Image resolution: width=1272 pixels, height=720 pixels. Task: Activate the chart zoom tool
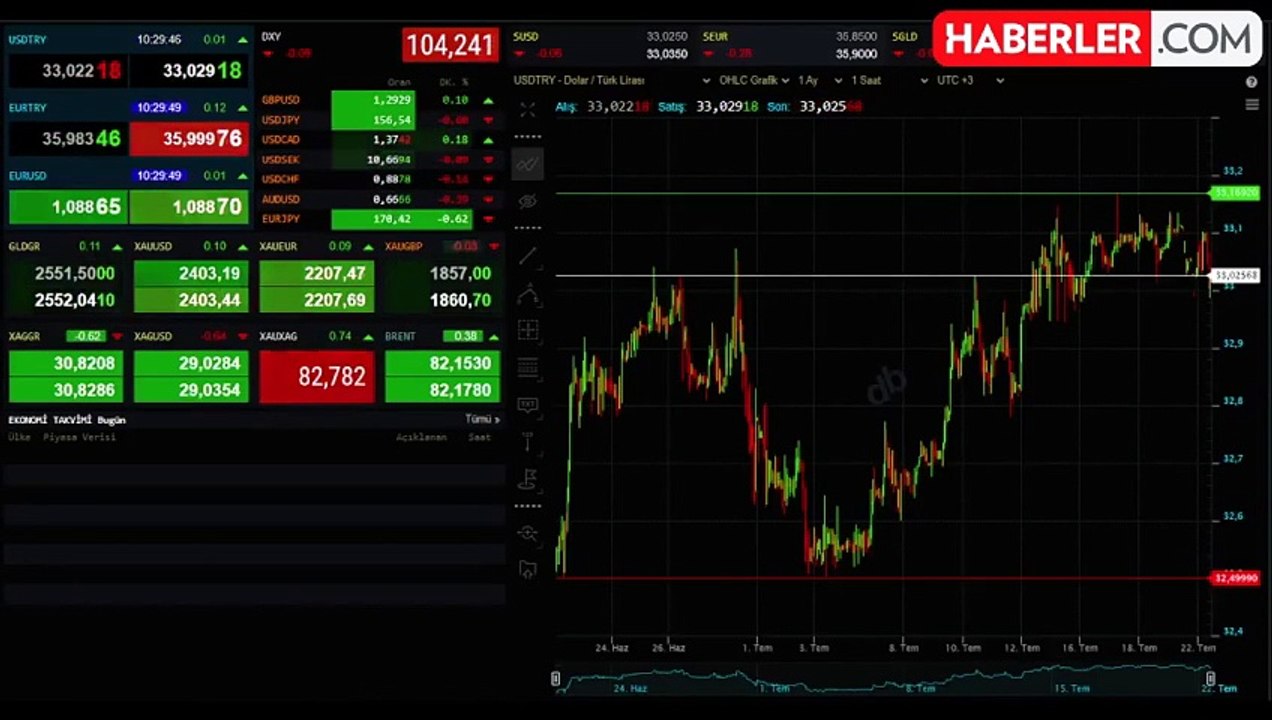coord(528,533)
